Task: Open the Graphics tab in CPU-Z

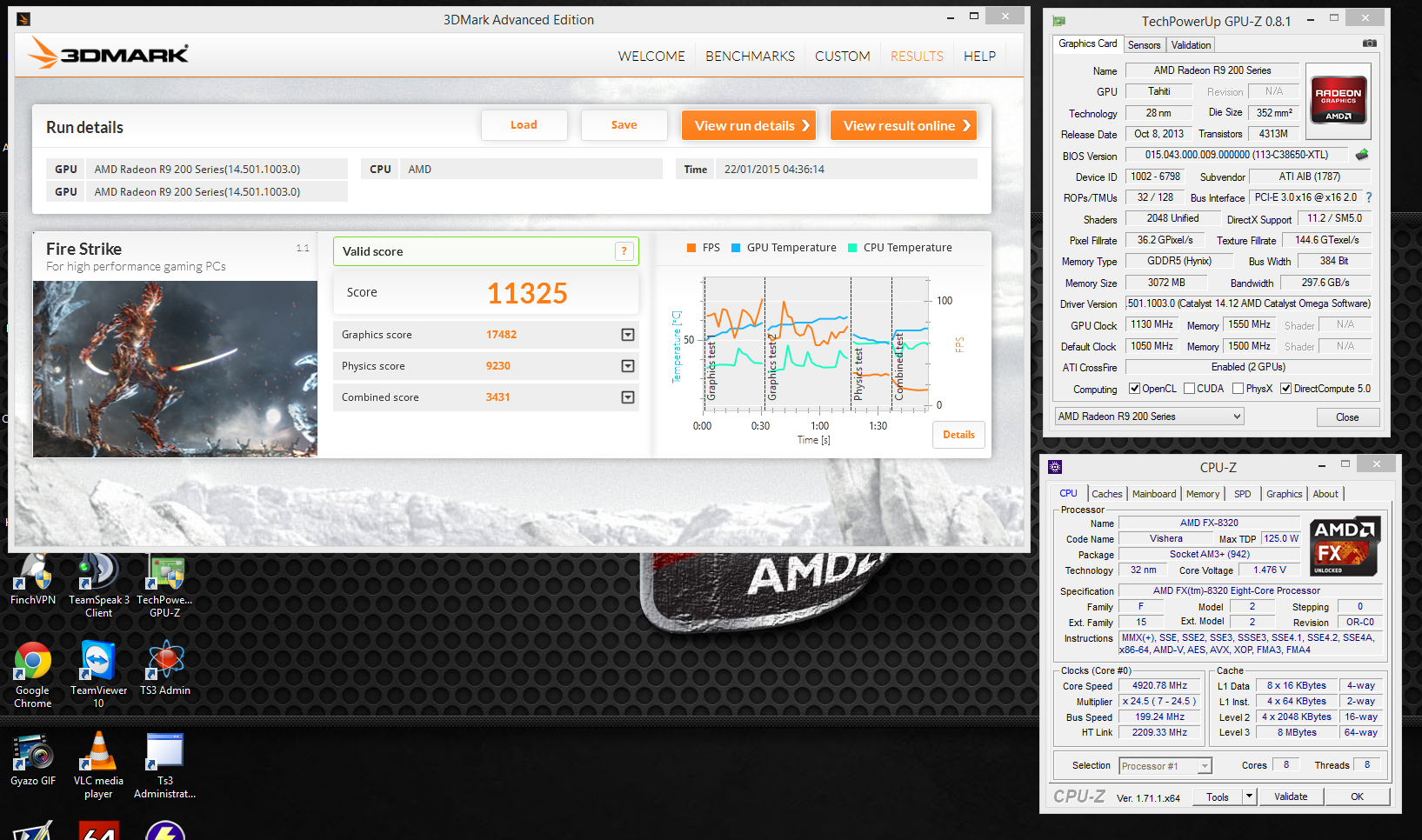Action: (x=1284, y=494)
